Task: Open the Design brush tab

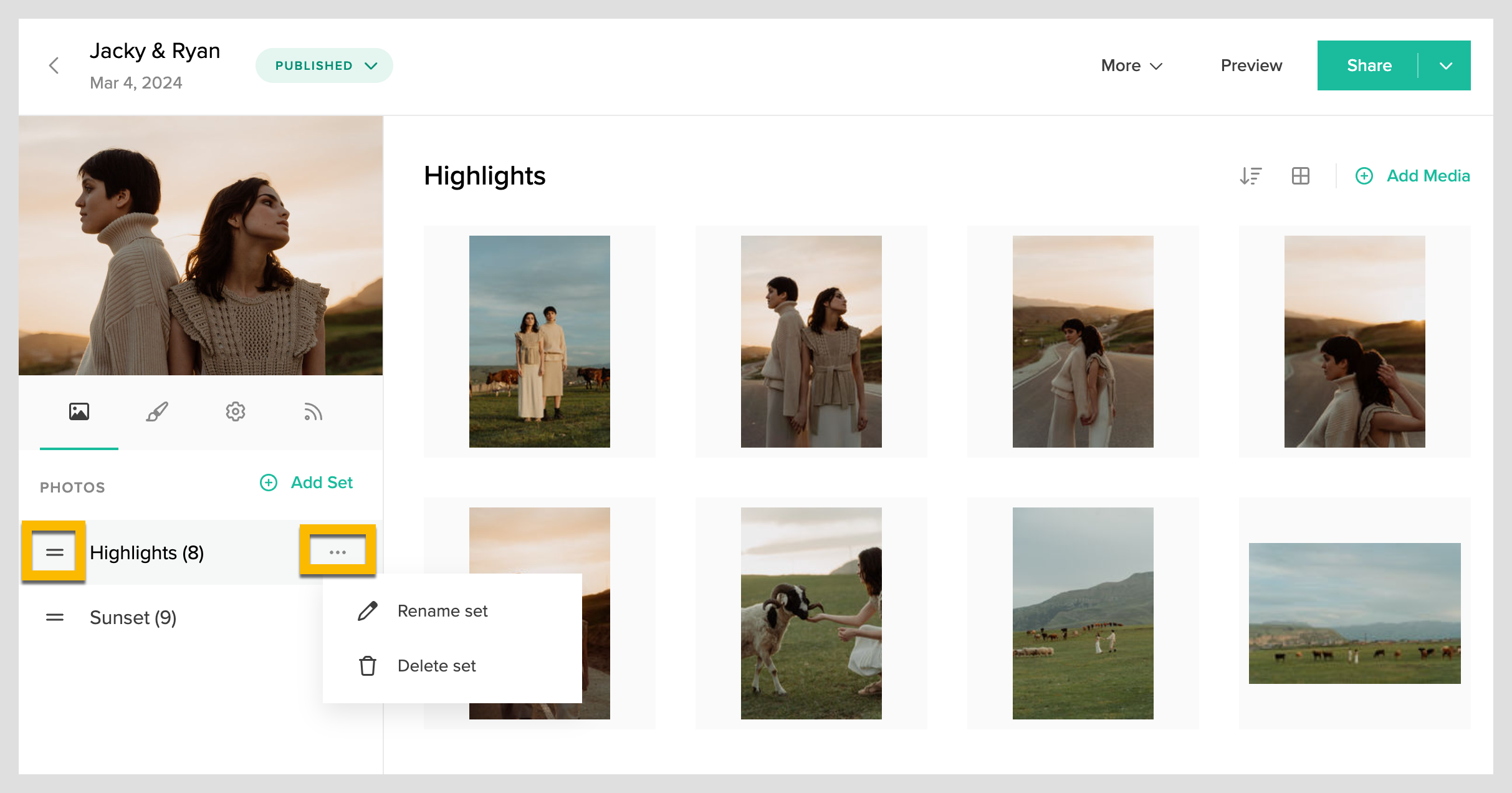Action: pos(157,411)
